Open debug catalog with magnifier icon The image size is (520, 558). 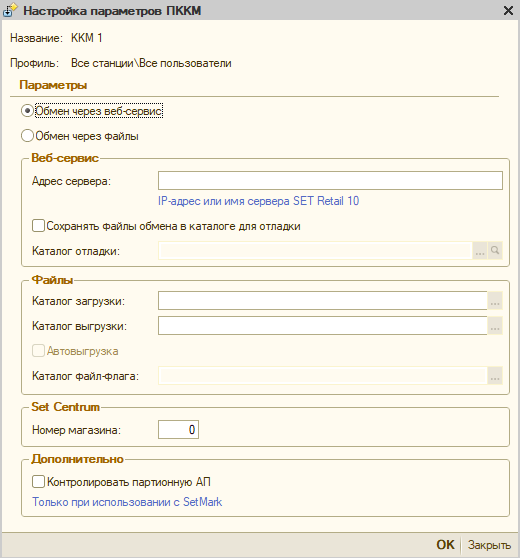click(x=495, y=251)
